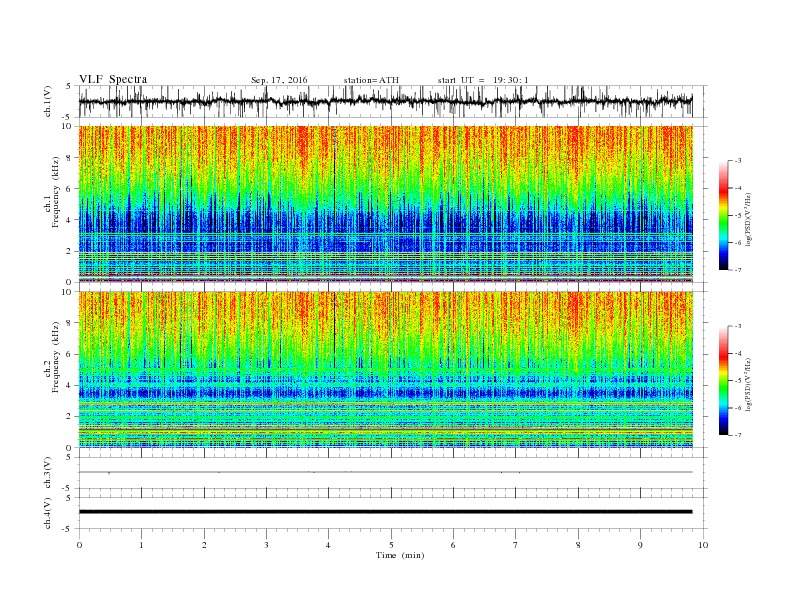Viewport: 792px width, 612px height.
Task: Click the 'ch.4(V)' axis label
Action: click(48, 513)
